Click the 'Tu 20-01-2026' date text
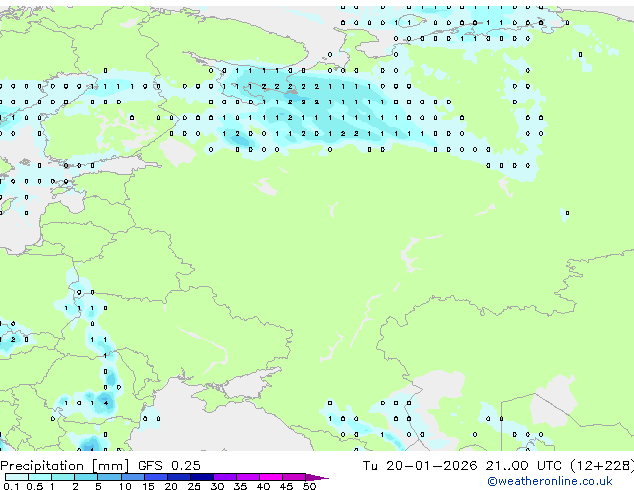 point(420,466)
